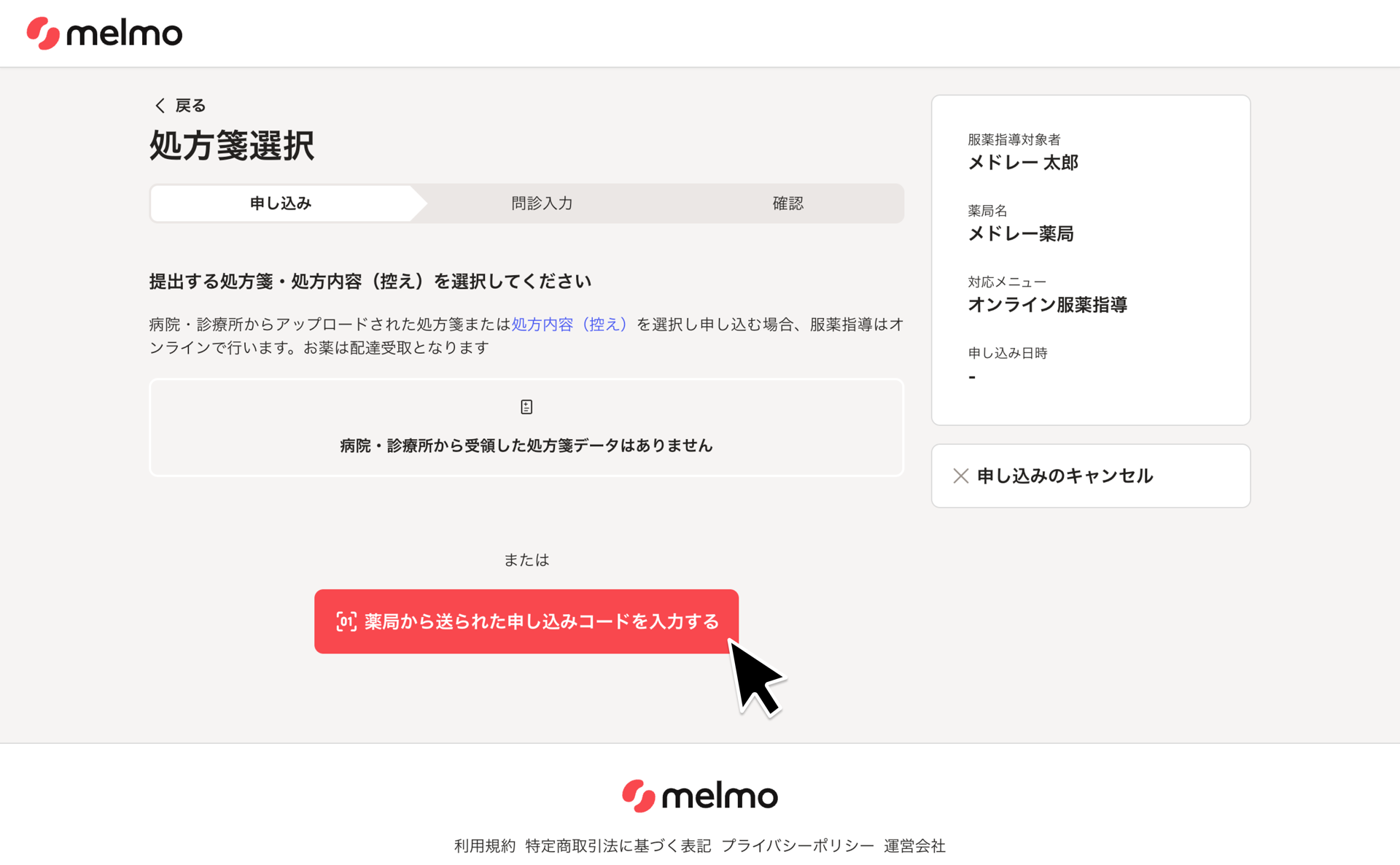The image size is (1400, 865).
Task: Click the back chevron arrow icon
Action: click(160, 106)
